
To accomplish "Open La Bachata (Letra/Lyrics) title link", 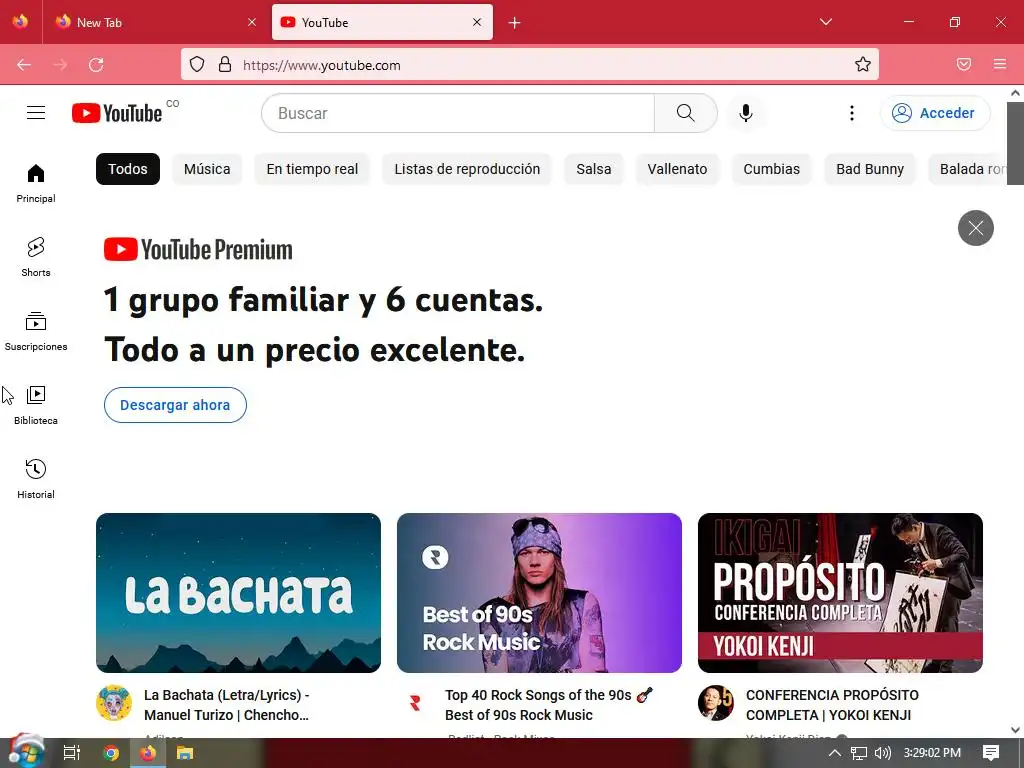I will [227, 705].
